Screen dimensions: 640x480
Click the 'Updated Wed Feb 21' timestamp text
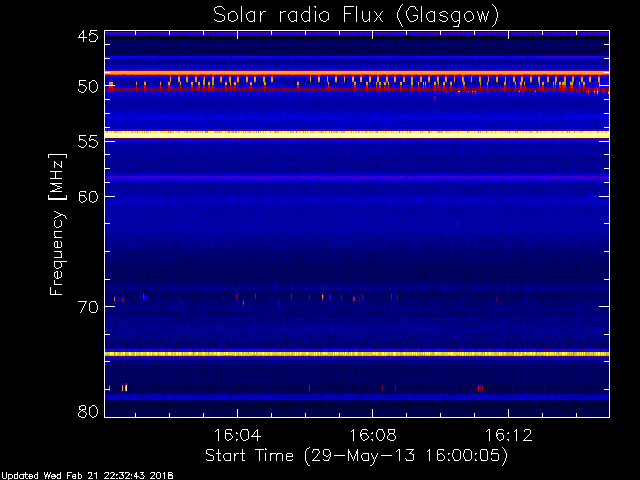(87, 475)
